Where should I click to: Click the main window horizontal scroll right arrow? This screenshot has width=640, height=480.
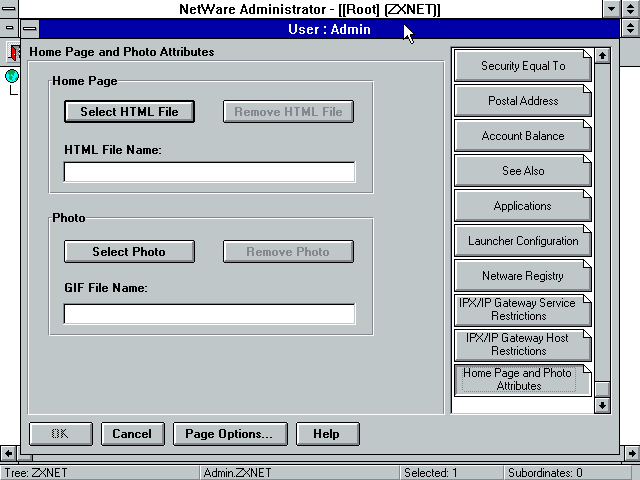point(632,453)
